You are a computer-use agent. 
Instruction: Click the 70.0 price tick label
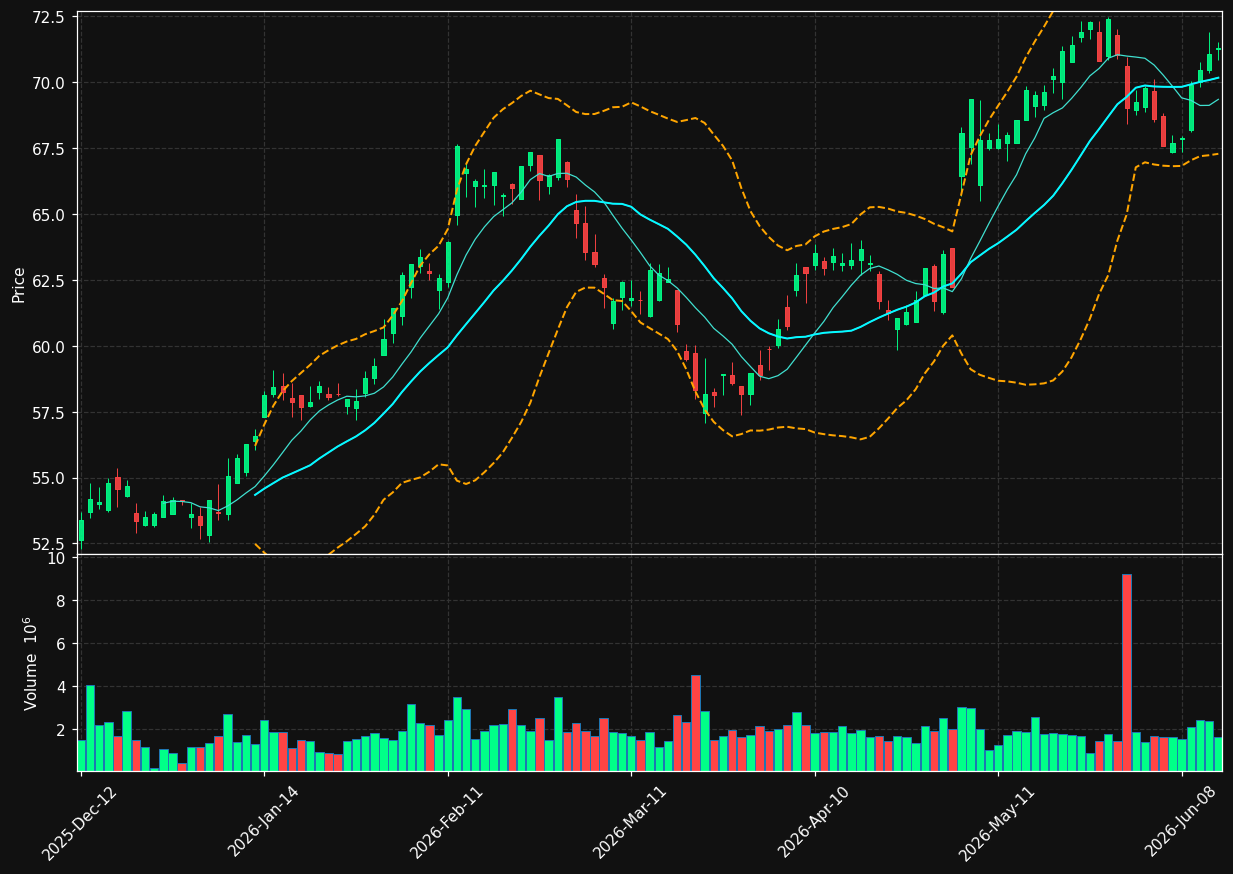(x=50, y=83)
